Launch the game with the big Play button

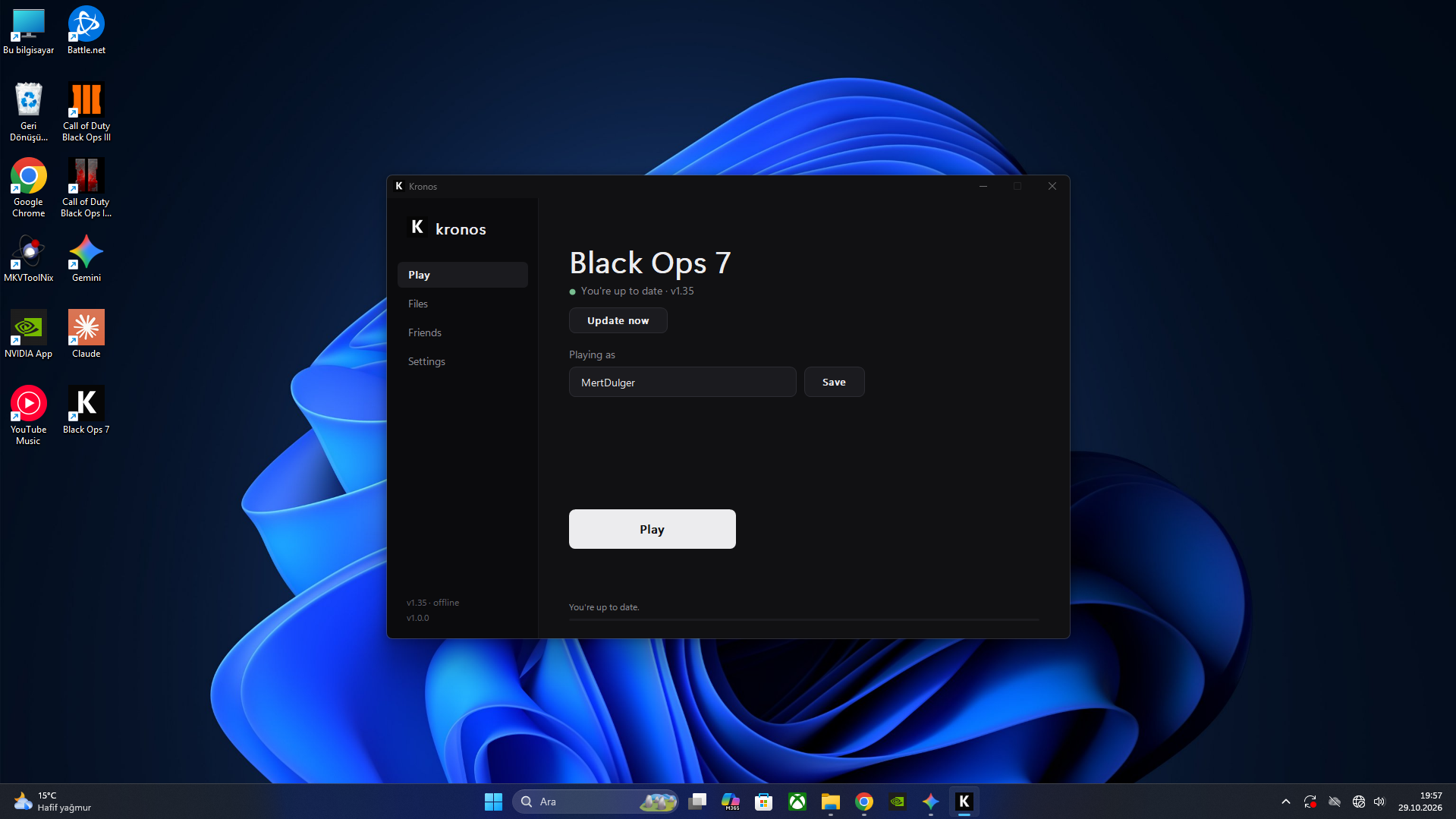652,529
